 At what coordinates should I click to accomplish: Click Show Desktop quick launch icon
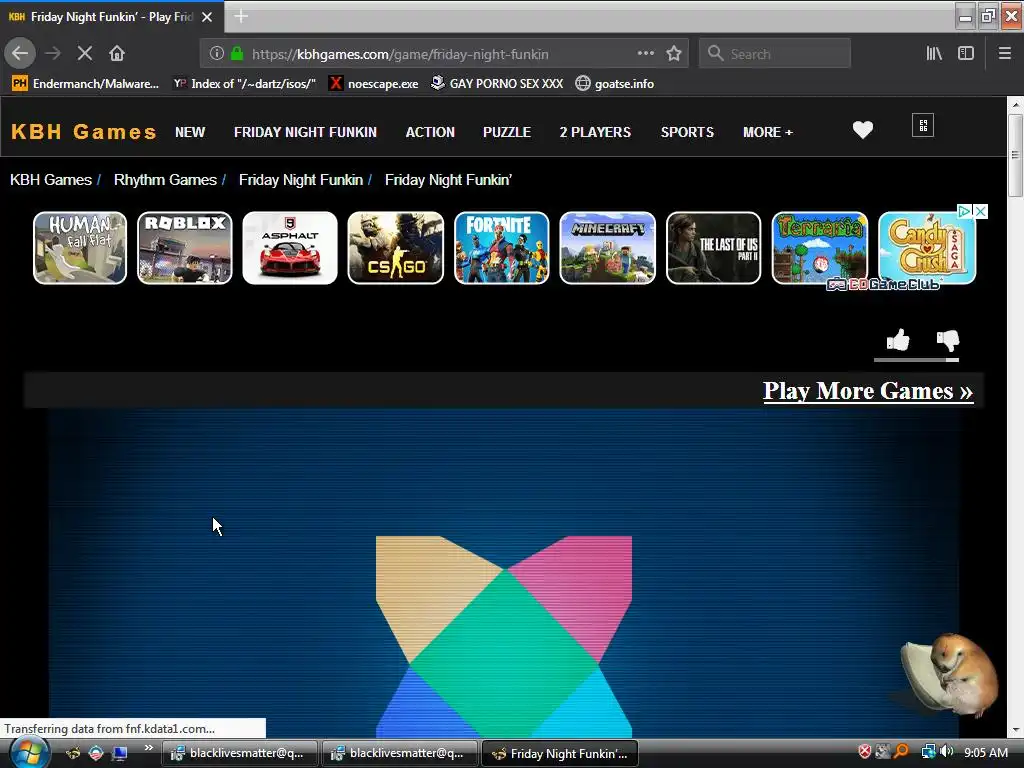[120, 753]
